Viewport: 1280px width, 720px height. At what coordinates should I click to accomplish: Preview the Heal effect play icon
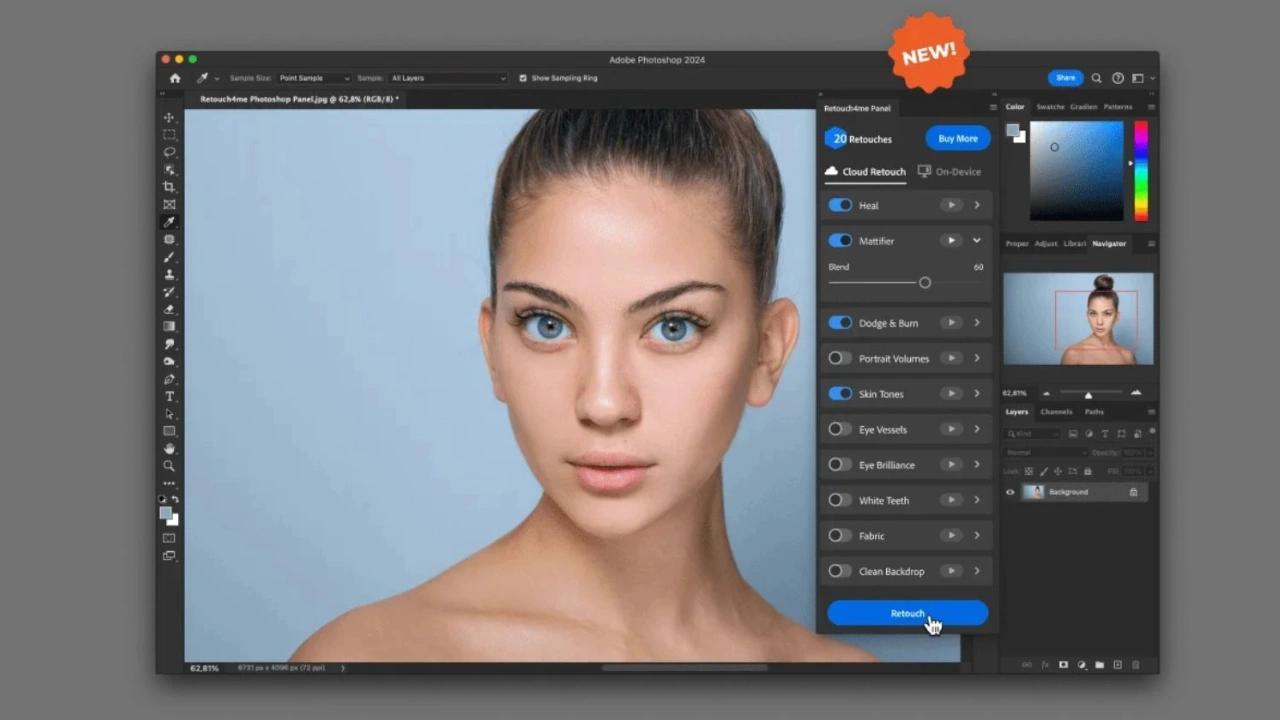coord(951,205)
